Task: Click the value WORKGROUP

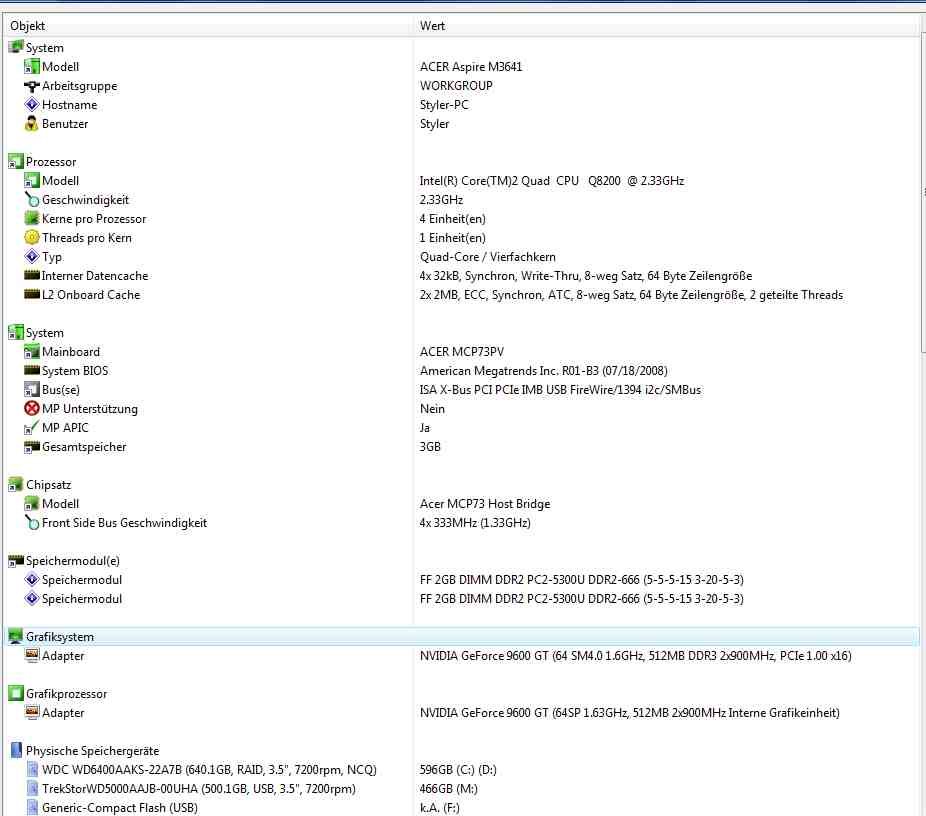Action: 456,86
